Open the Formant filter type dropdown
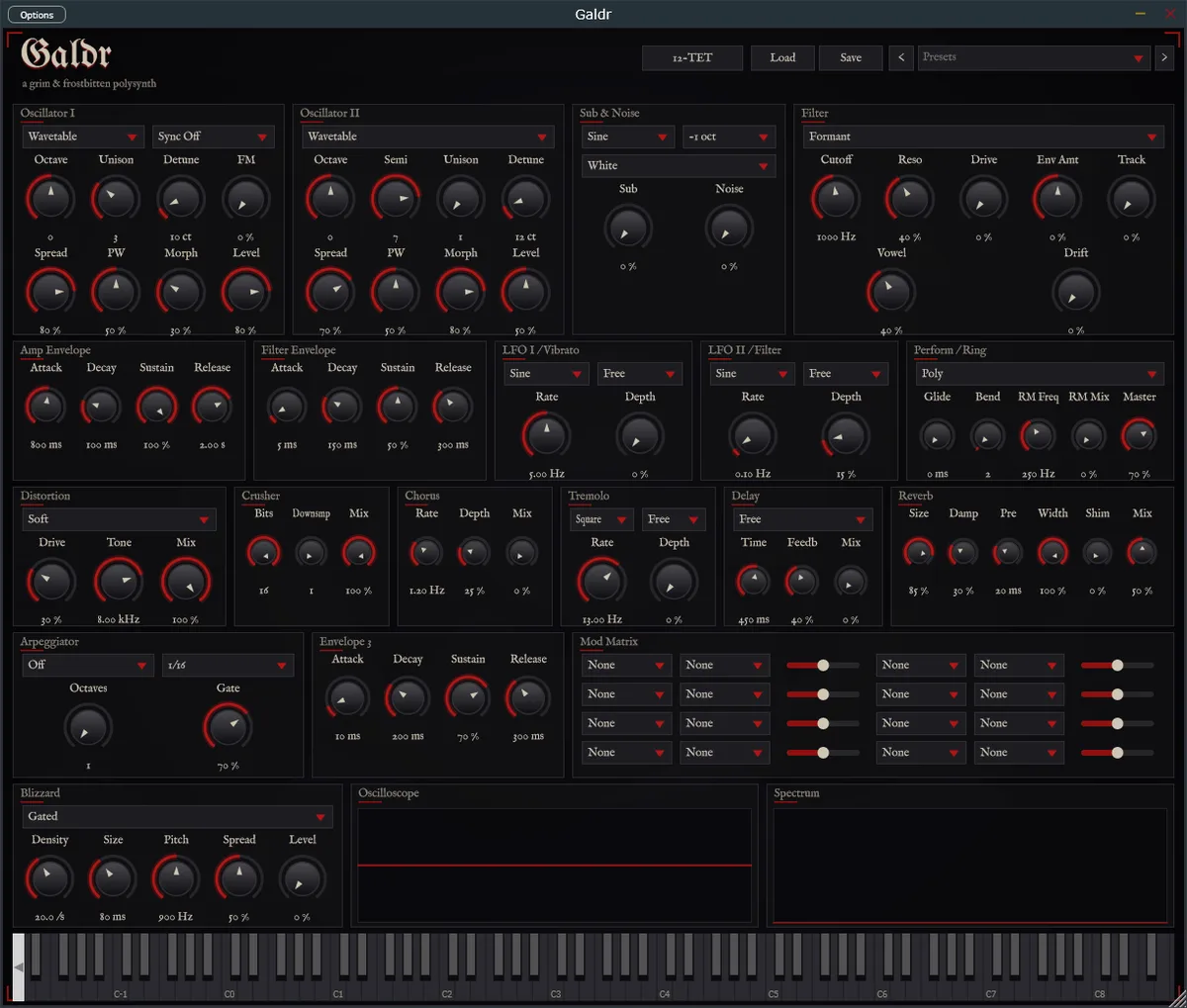 click(983, 137)
